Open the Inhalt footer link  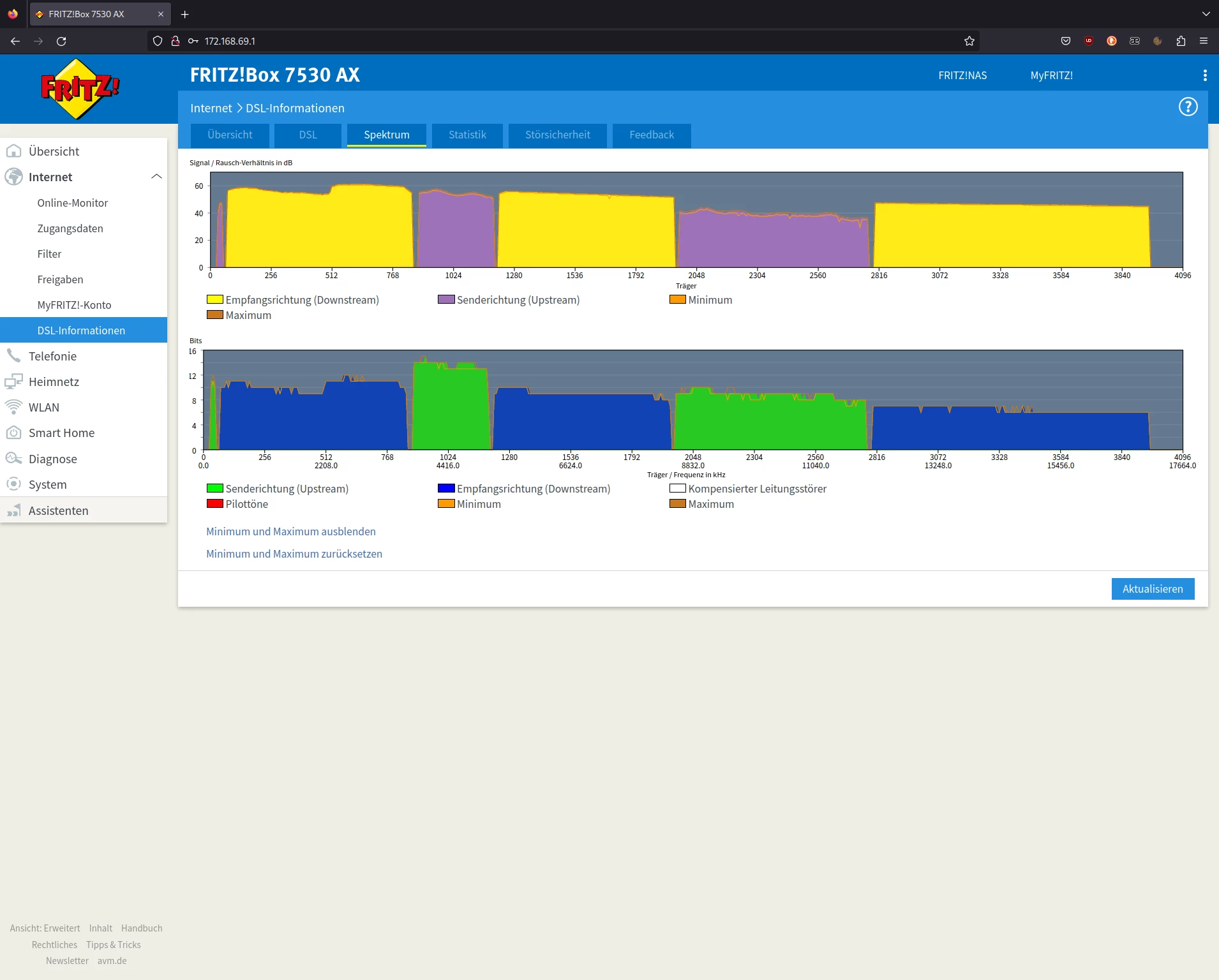coord(101,928)
